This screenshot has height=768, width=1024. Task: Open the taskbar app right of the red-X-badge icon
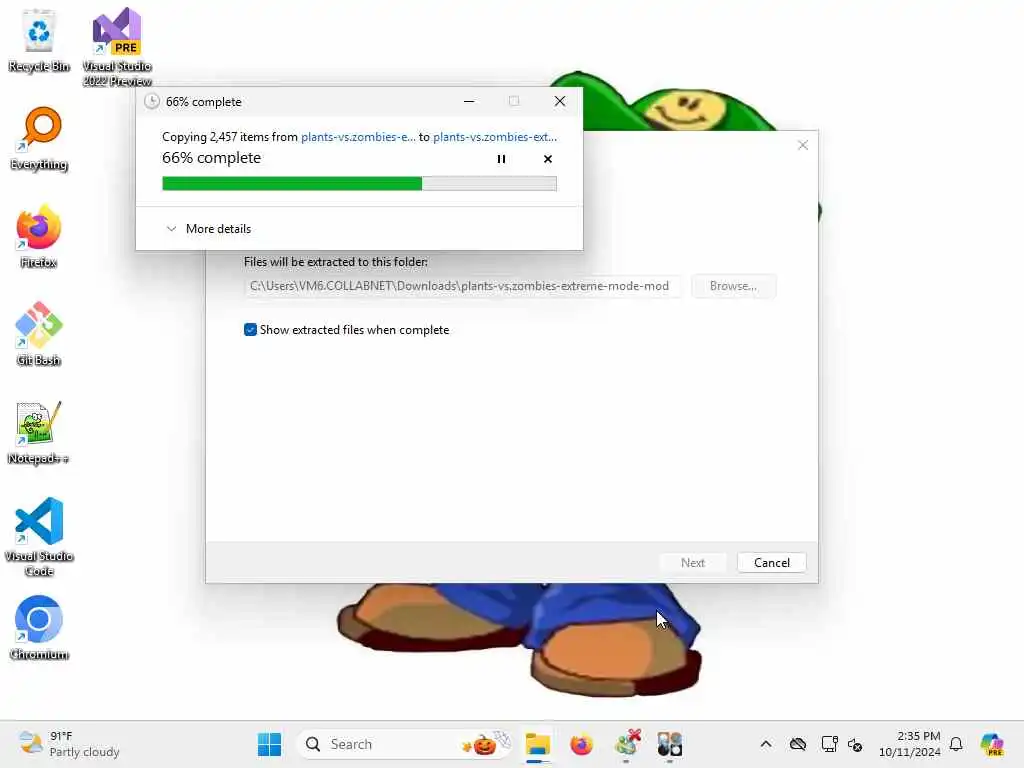coord(669,744)
